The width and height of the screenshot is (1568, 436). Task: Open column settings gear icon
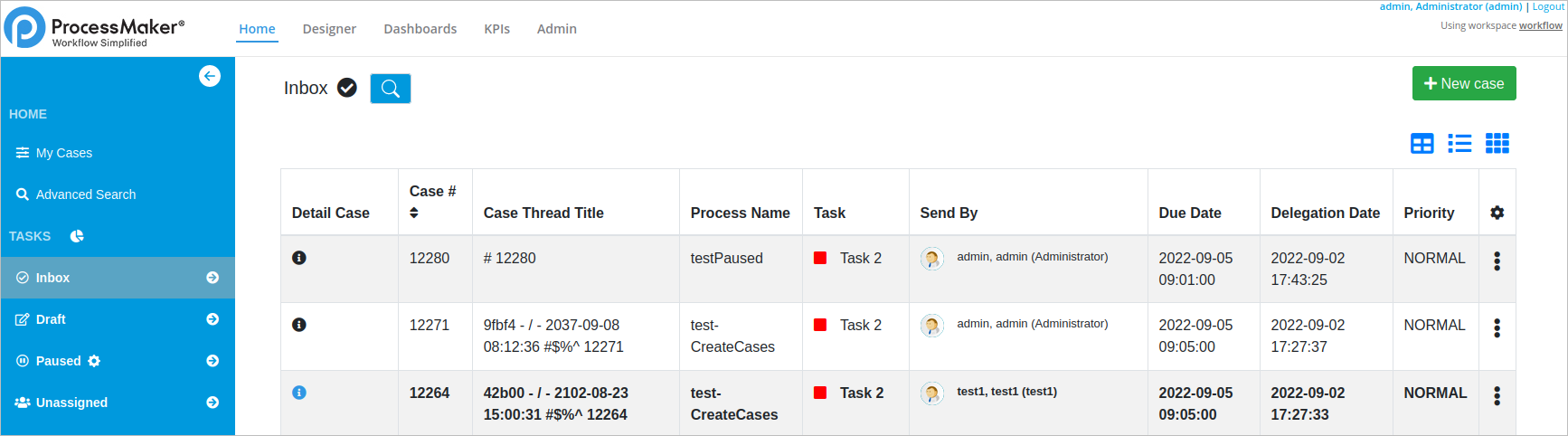1497,213
